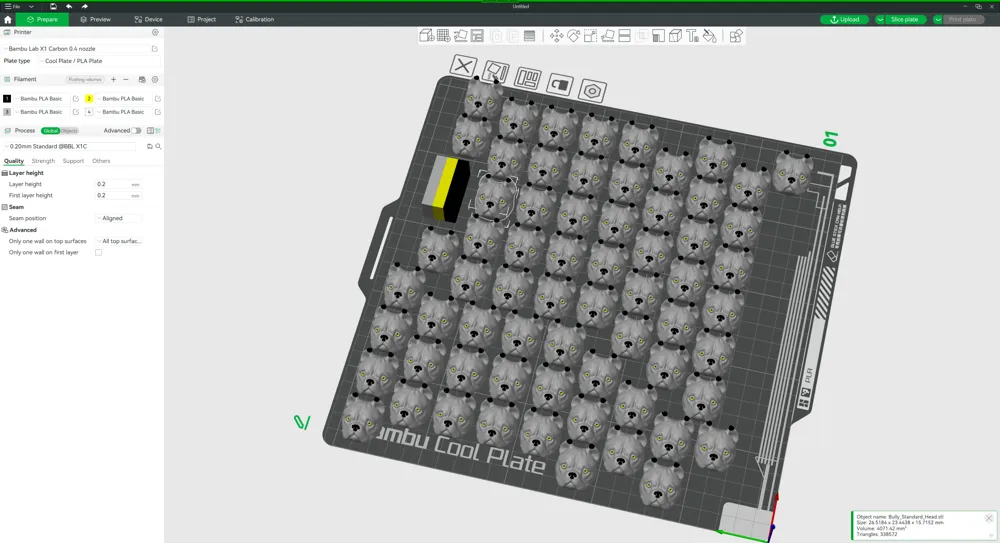Click the plate's arrange objects icon
Image resolution: width=1000 pixels, height=543 pixels.
tap(527, 78)
